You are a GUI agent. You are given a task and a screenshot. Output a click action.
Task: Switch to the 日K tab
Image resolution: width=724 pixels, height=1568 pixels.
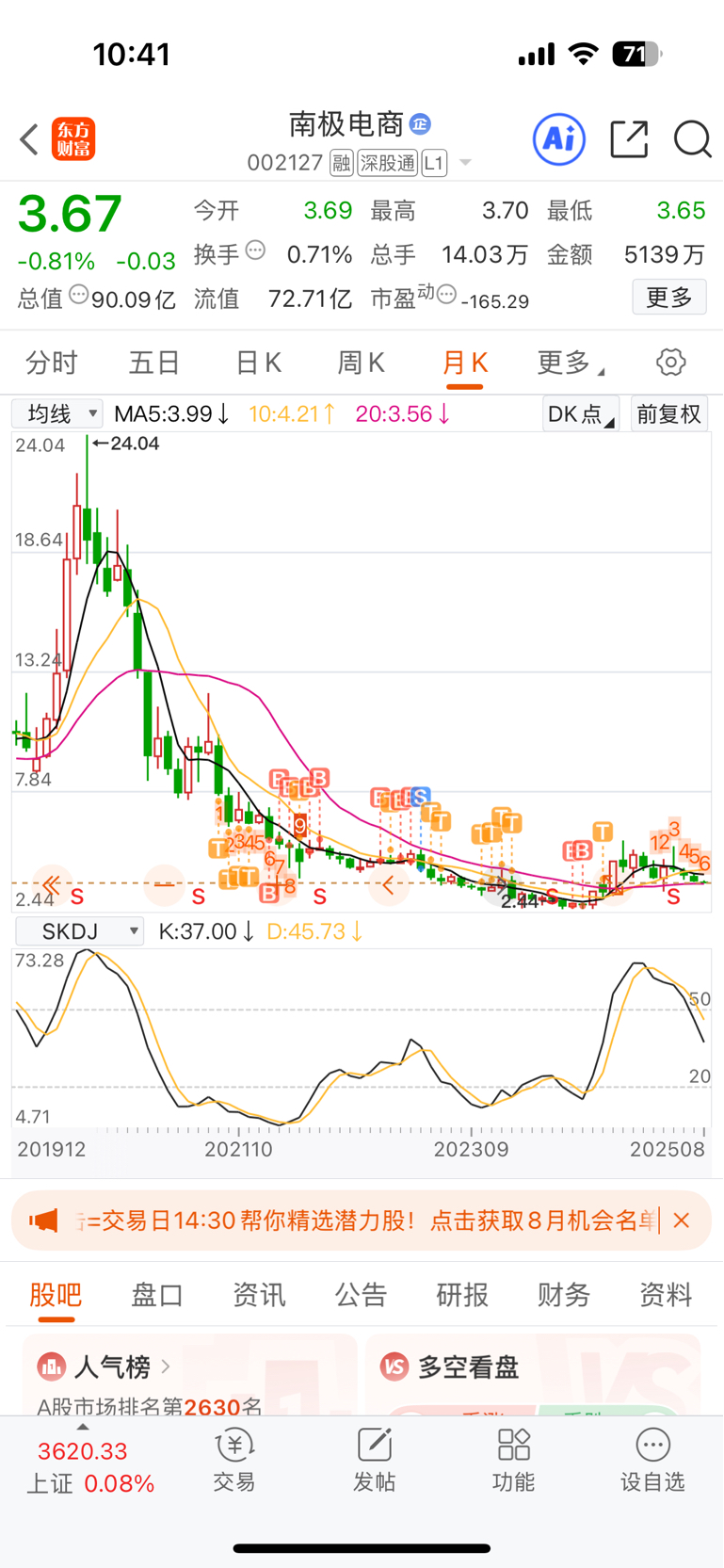(x=258, y=363)
